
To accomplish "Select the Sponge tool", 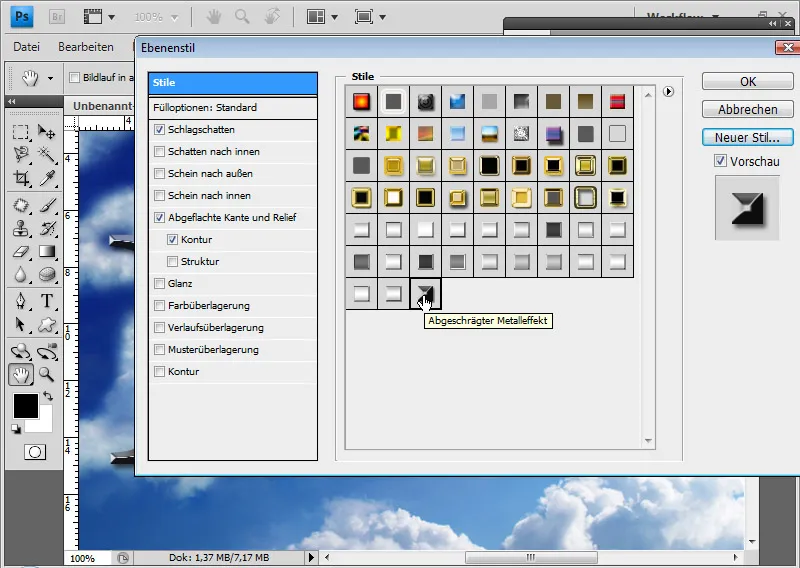I will tap(46, 274).
